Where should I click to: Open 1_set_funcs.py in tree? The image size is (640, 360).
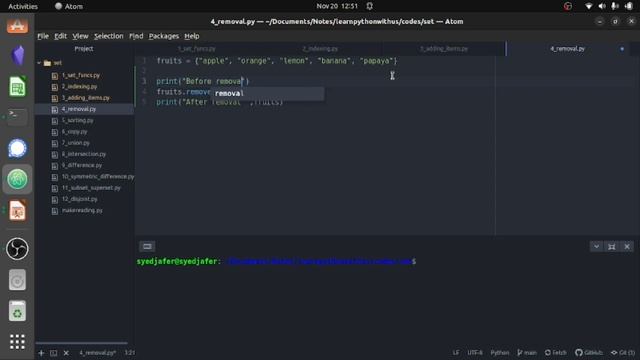[x=81, y=76]
